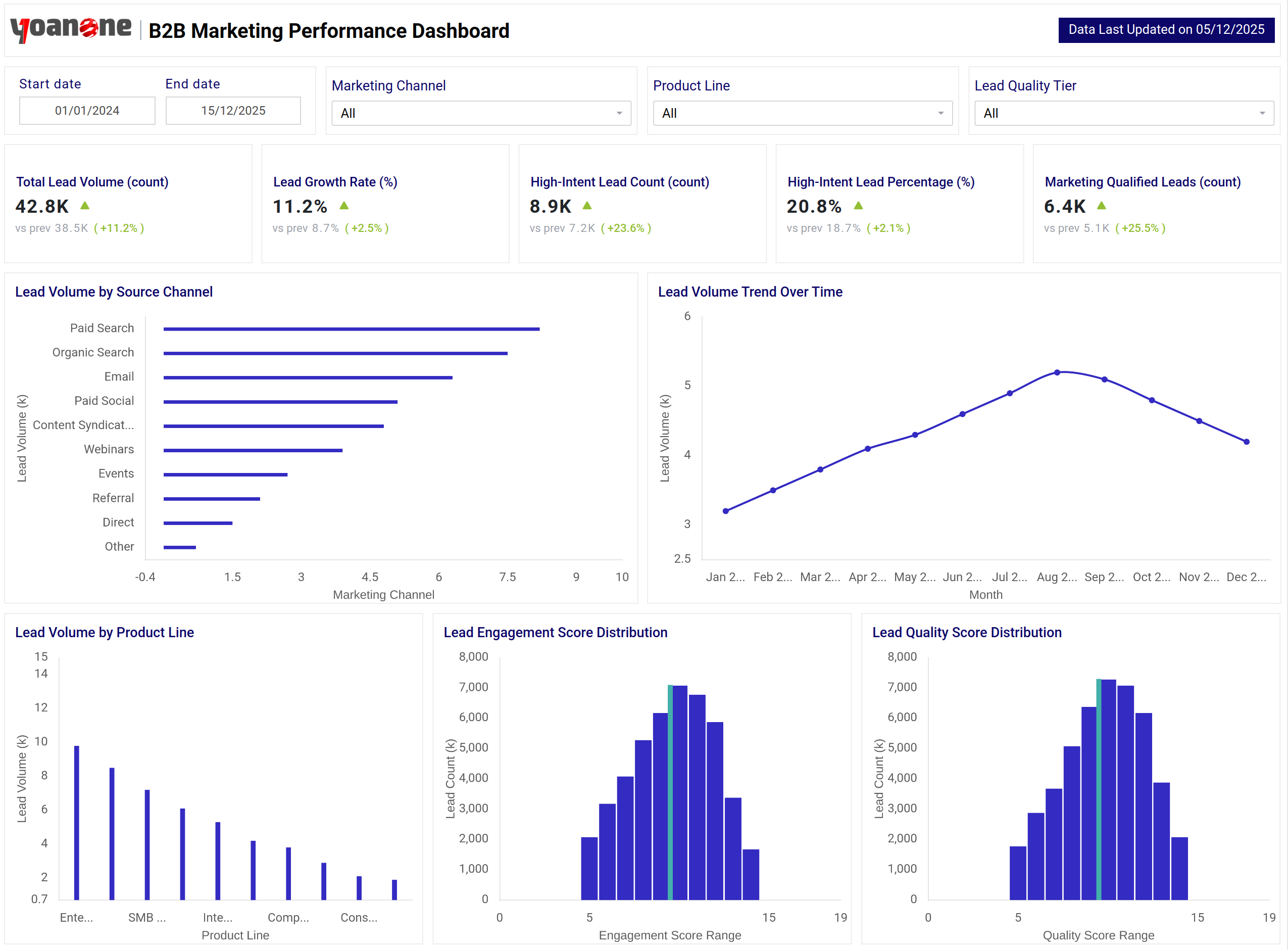
Task: Click the up arrow on High-Intent Lead Percentage card
Action: point(858,205)
